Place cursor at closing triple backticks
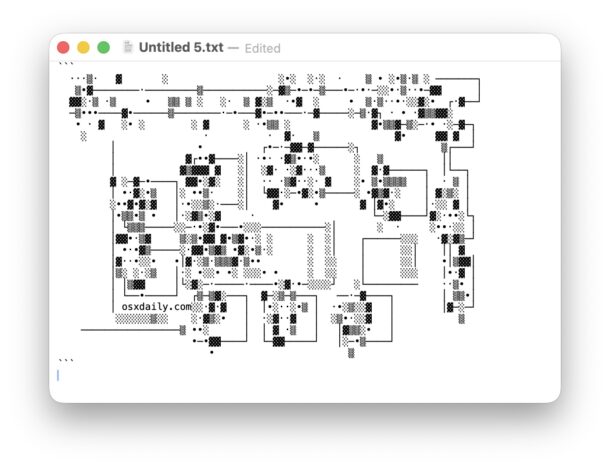The image size is (610, 468). [66, 361]
